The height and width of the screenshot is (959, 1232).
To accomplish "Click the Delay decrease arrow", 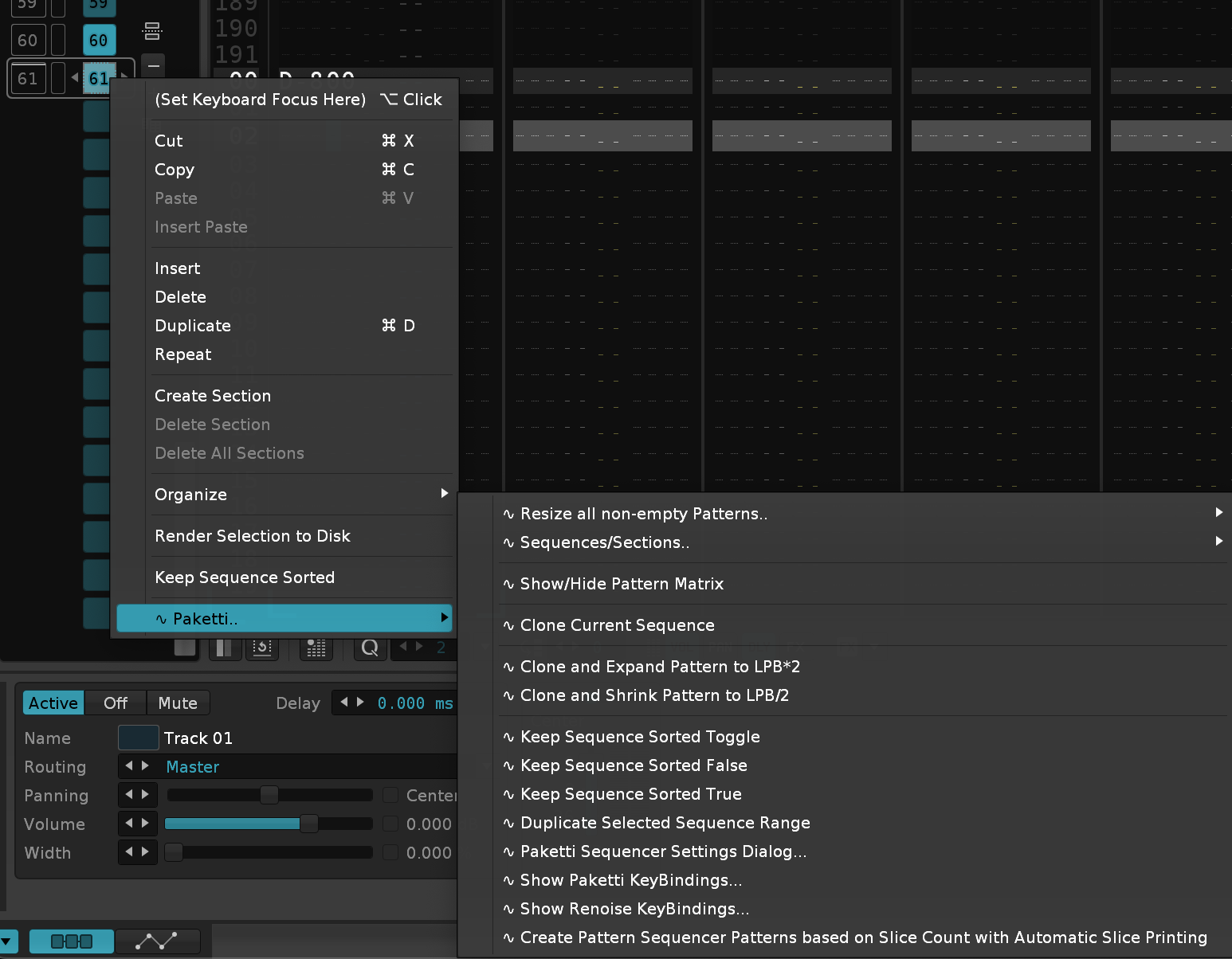I will coord(343,702).
